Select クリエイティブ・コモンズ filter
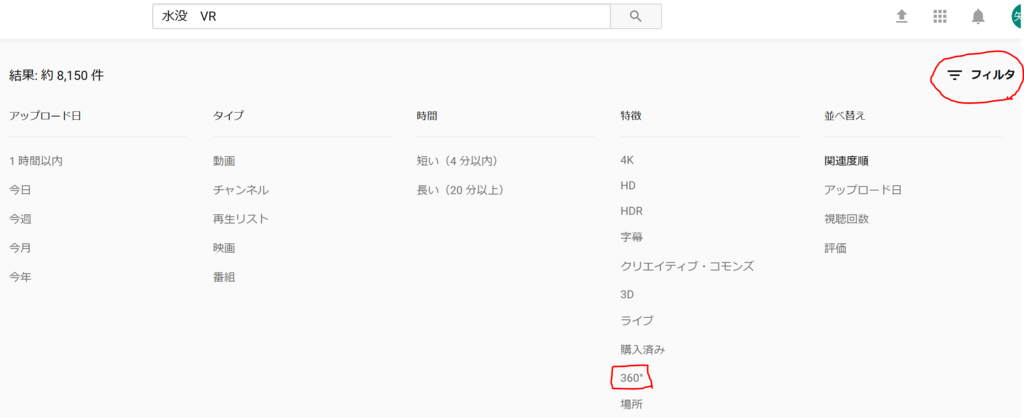Image resolution: width=1024 pixels, height=418 pixels. point(687,266)
